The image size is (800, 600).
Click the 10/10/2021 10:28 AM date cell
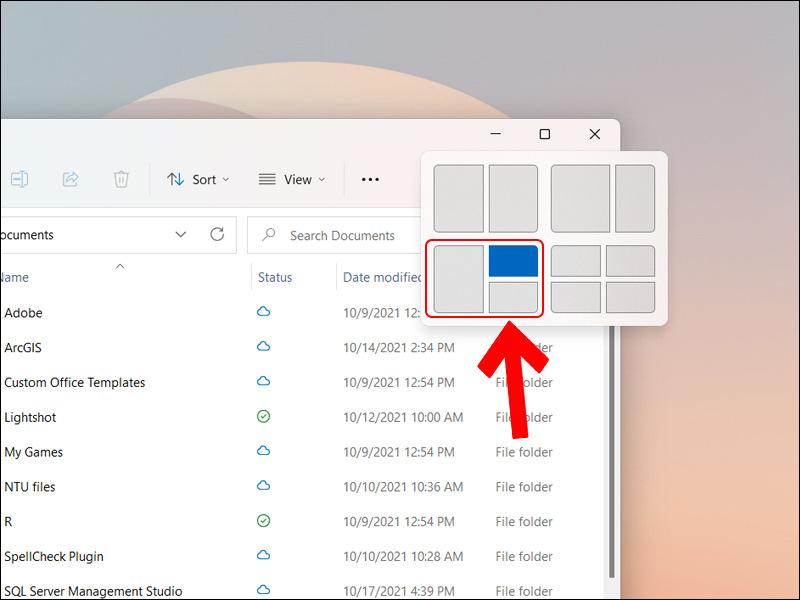click(403, 556)
